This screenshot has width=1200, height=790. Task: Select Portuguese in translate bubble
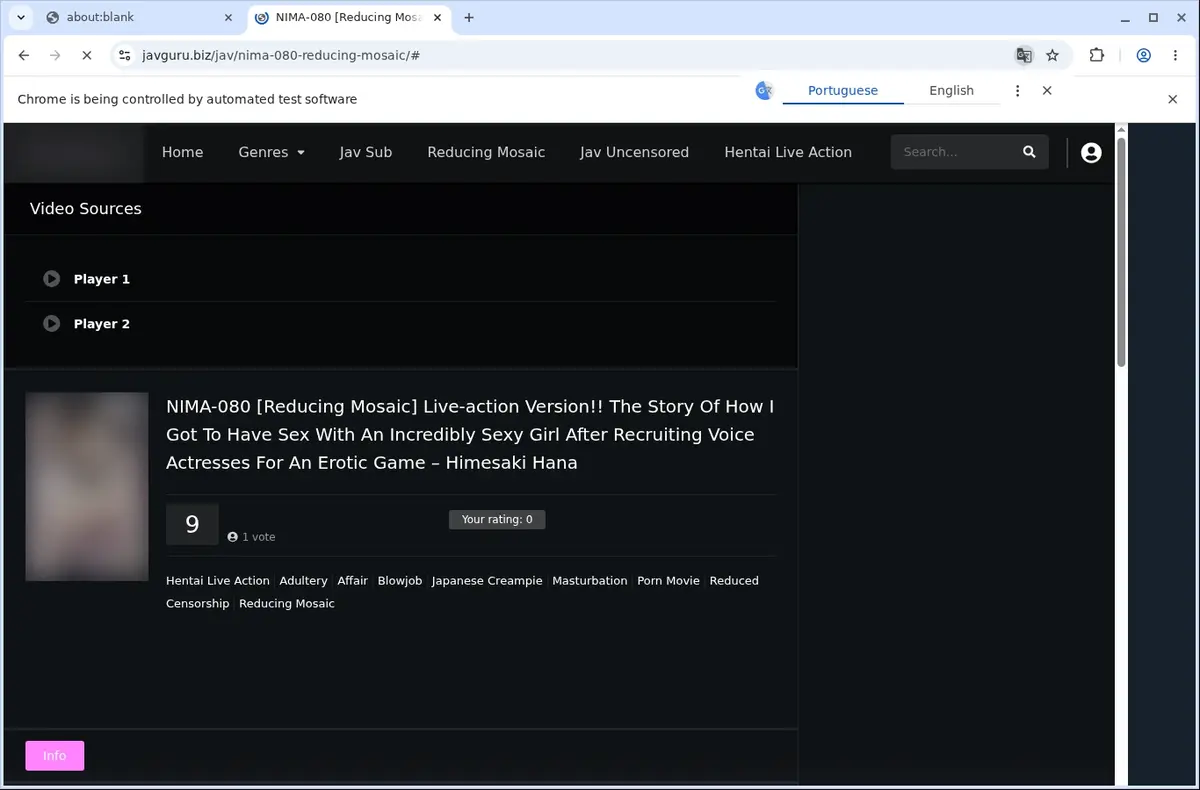(843, 90)
